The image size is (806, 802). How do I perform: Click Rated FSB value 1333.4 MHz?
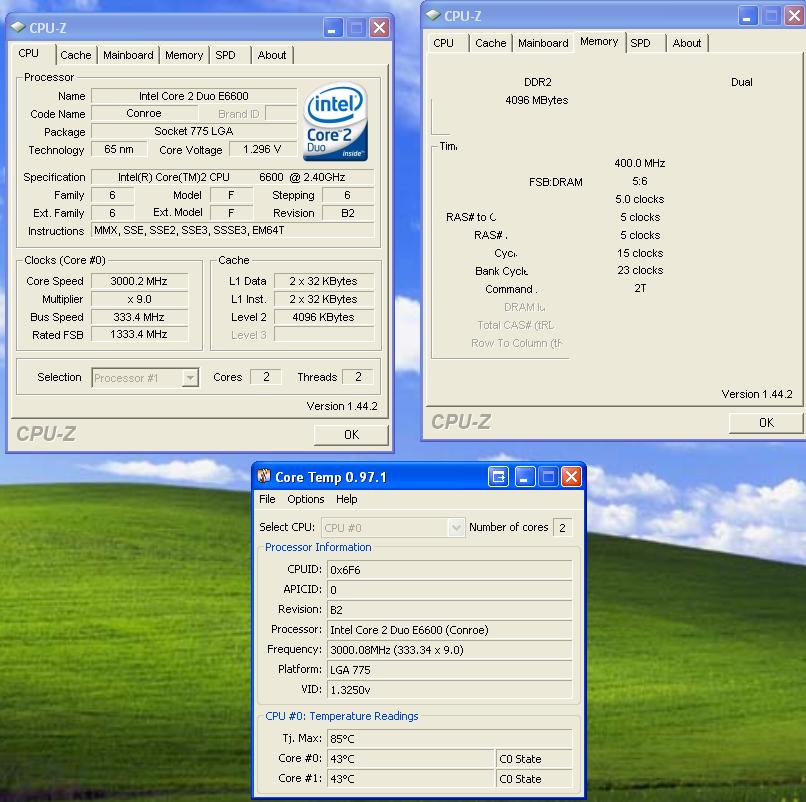(x=139, y=335)
